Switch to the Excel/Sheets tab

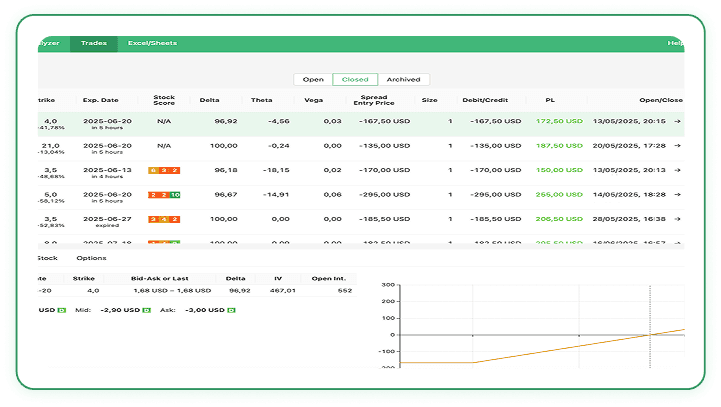point(152,43)
